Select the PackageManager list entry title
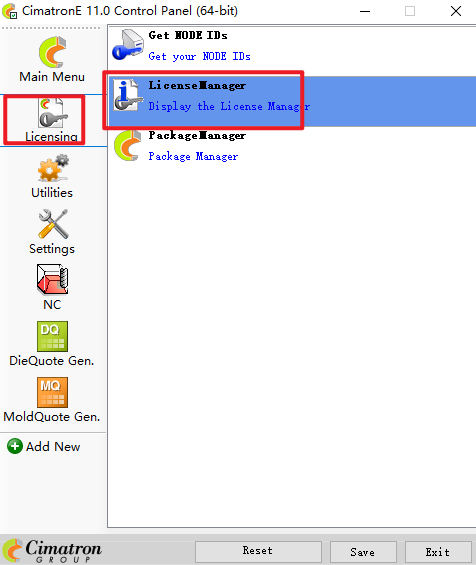Image resolution: width=476 pixels, height=565 pixels. coord(197,135)
